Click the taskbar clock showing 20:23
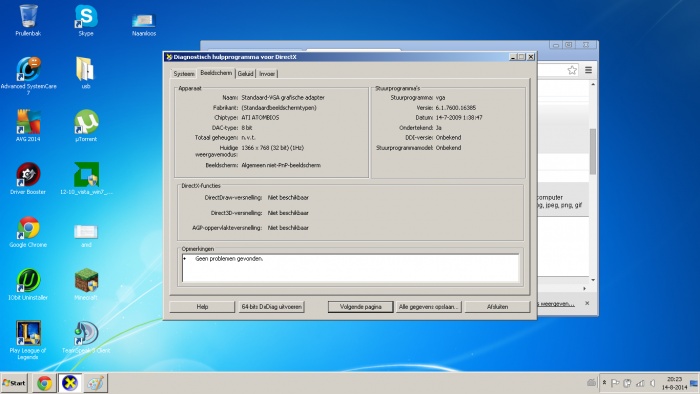The image size is (700, 394). tap(675, 383)
